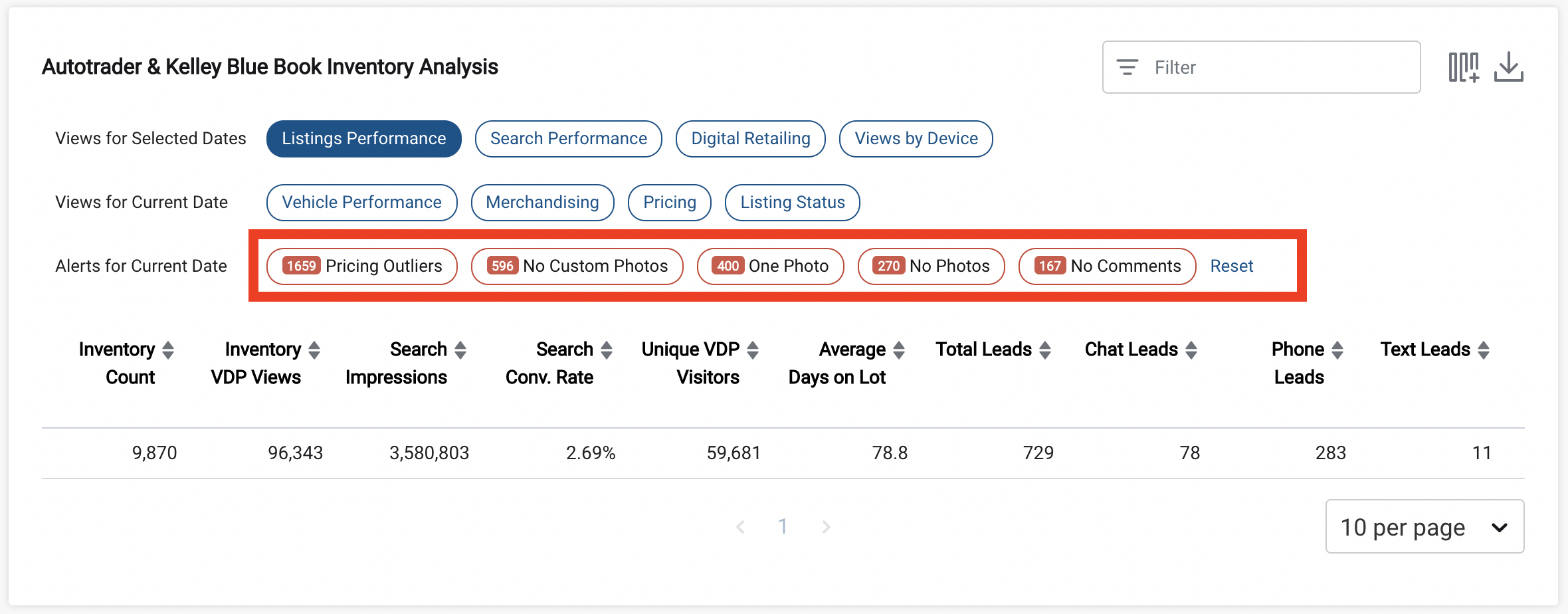Screen dimensions: 1568x614
Task: Open the Pricing view
Action: (x=670, y=203)
